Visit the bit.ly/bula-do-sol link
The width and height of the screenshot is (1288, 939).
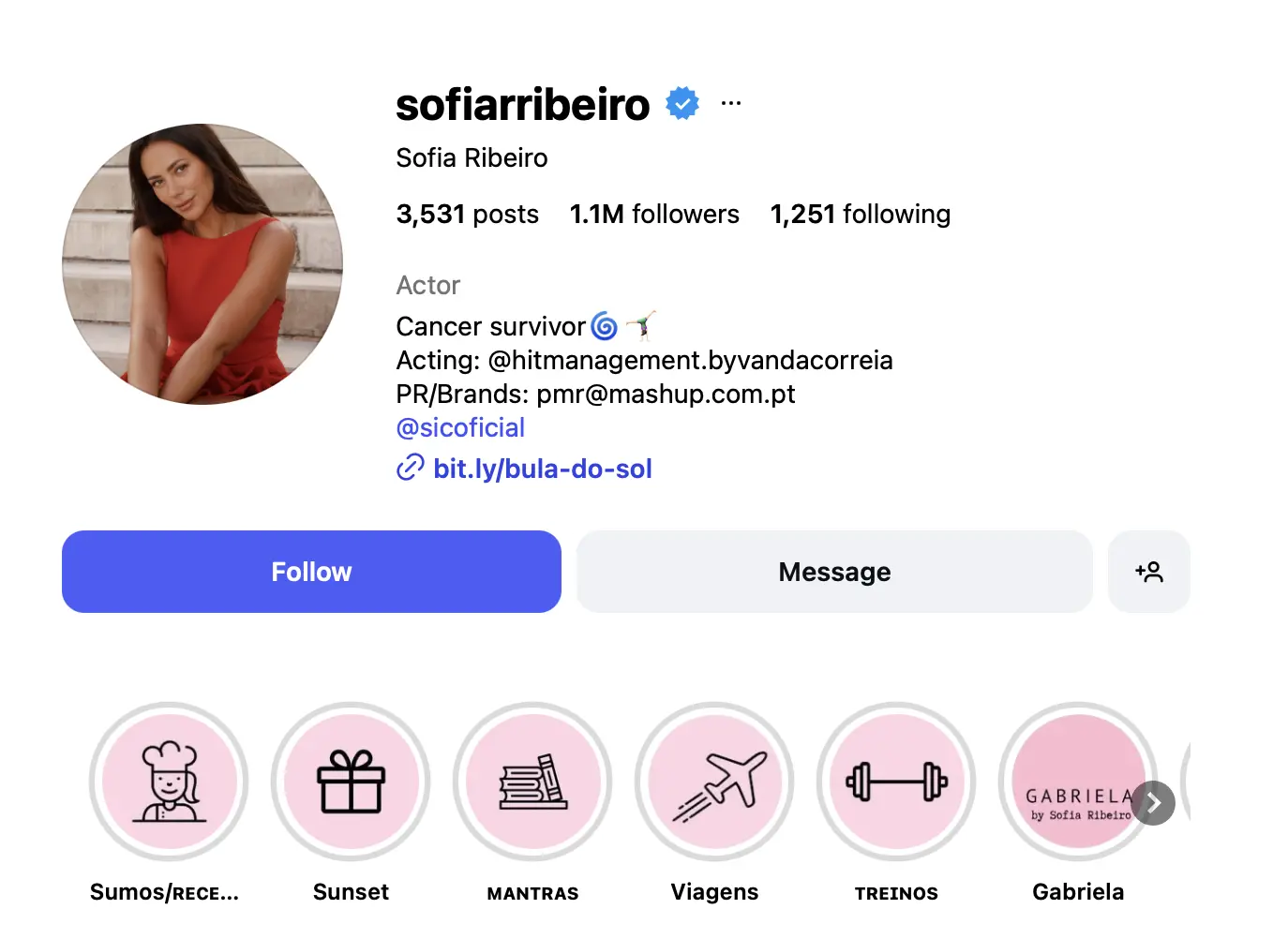point(542,469)
